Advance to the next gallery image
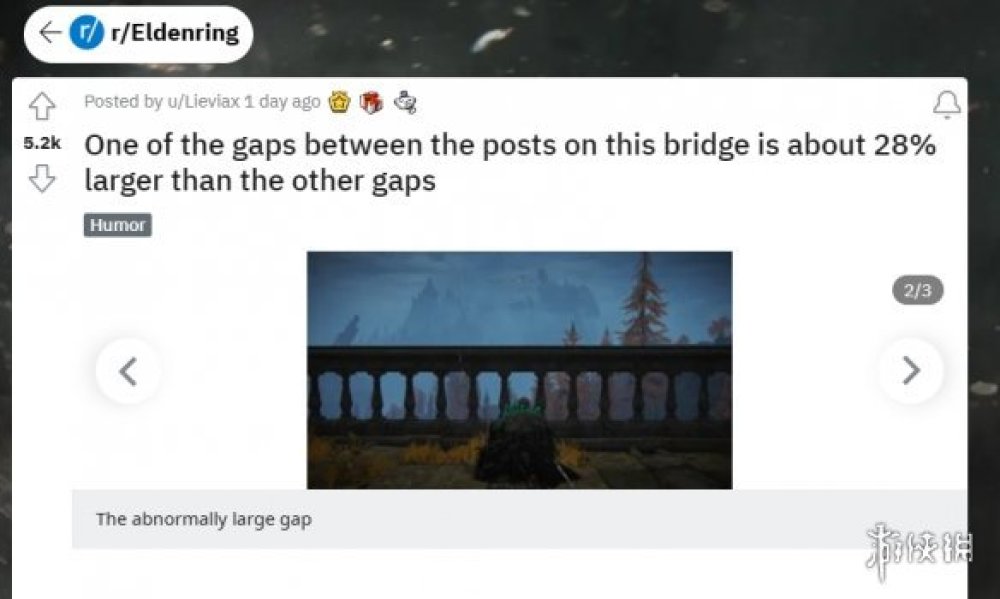This screenshot has height=599, width=1000. (x=911, y=371)
